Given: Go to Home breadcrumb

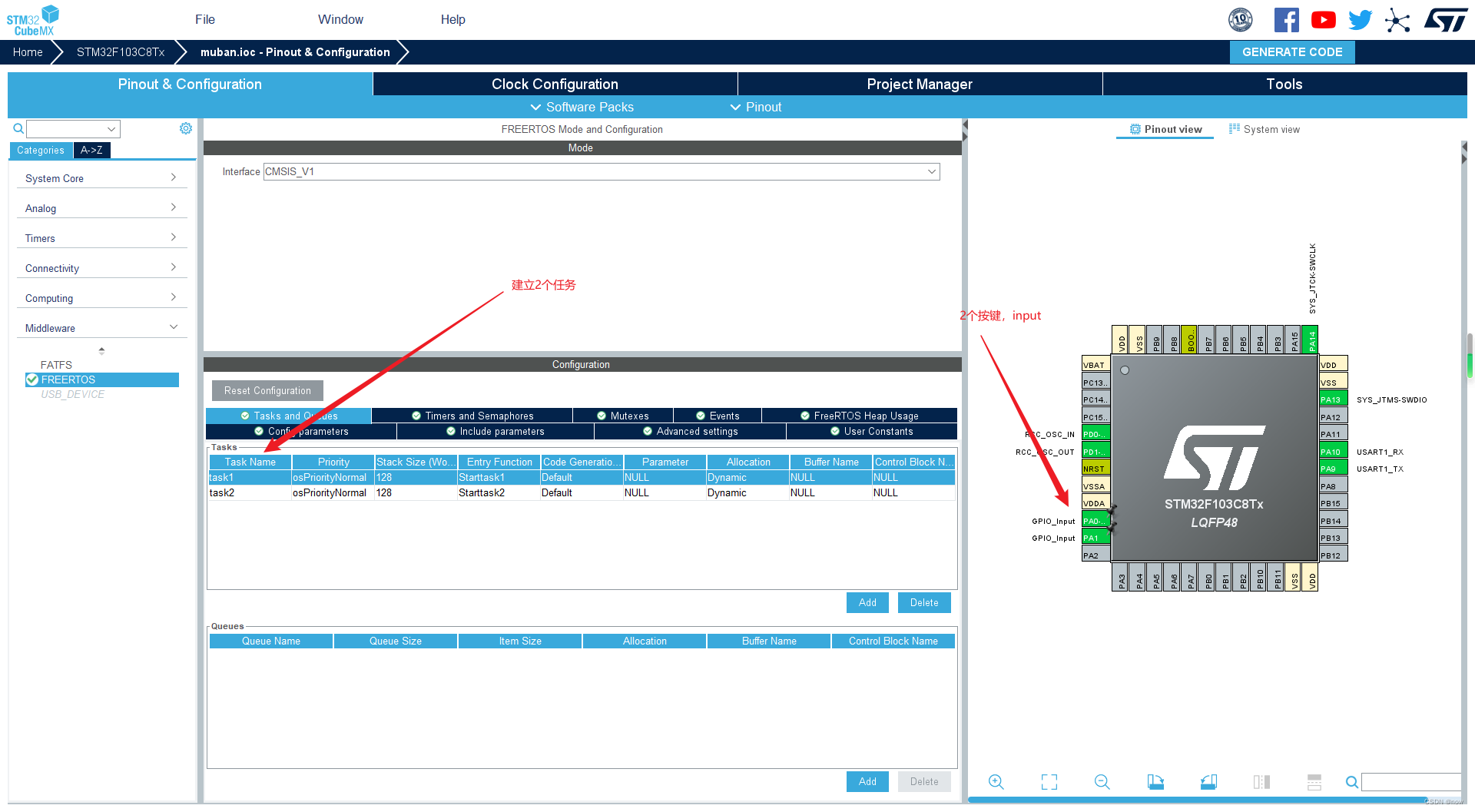Looking at the screenshot, I should (28, 51).
